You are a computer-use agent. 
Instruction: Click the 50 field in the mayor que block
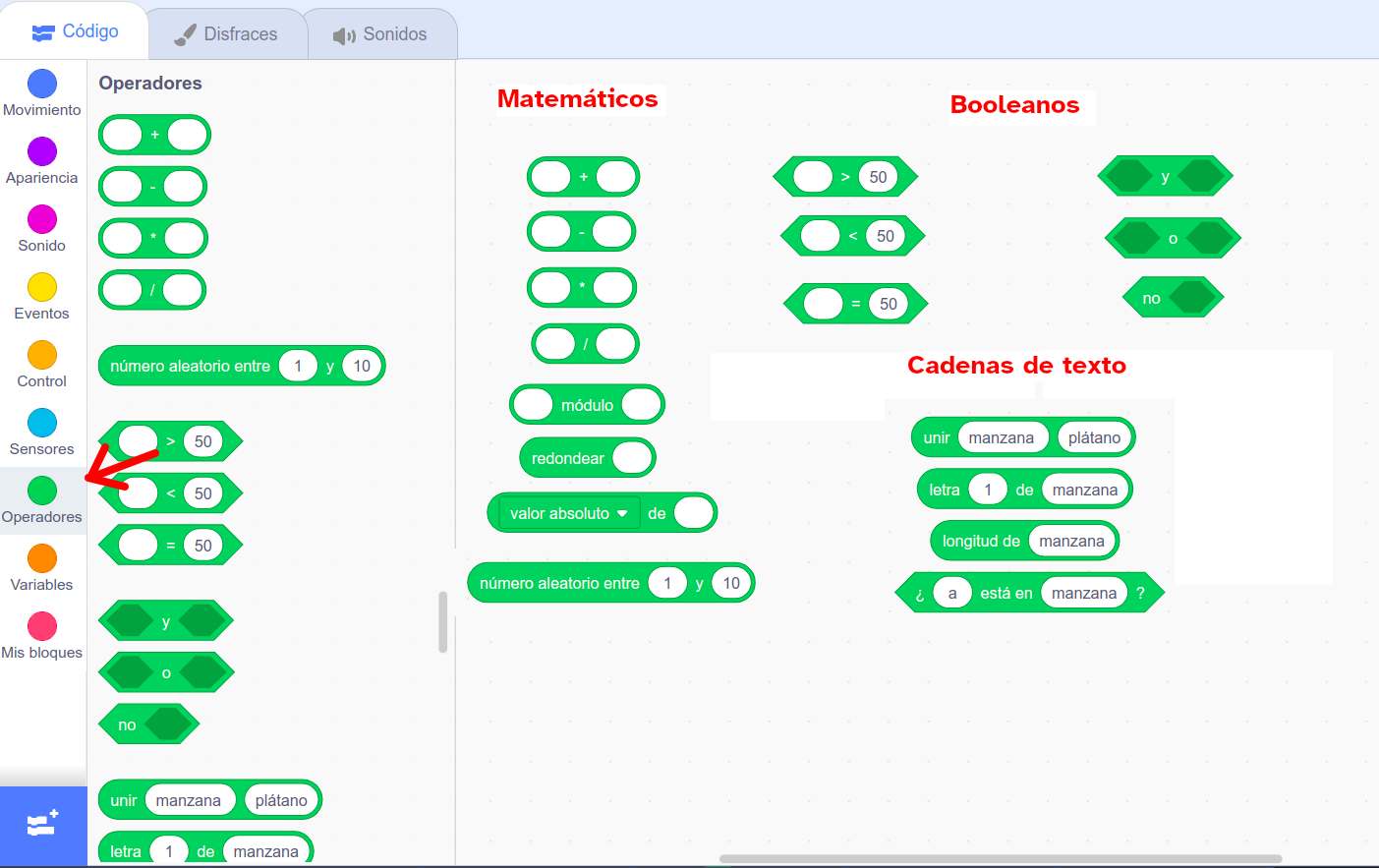[203, 441]
